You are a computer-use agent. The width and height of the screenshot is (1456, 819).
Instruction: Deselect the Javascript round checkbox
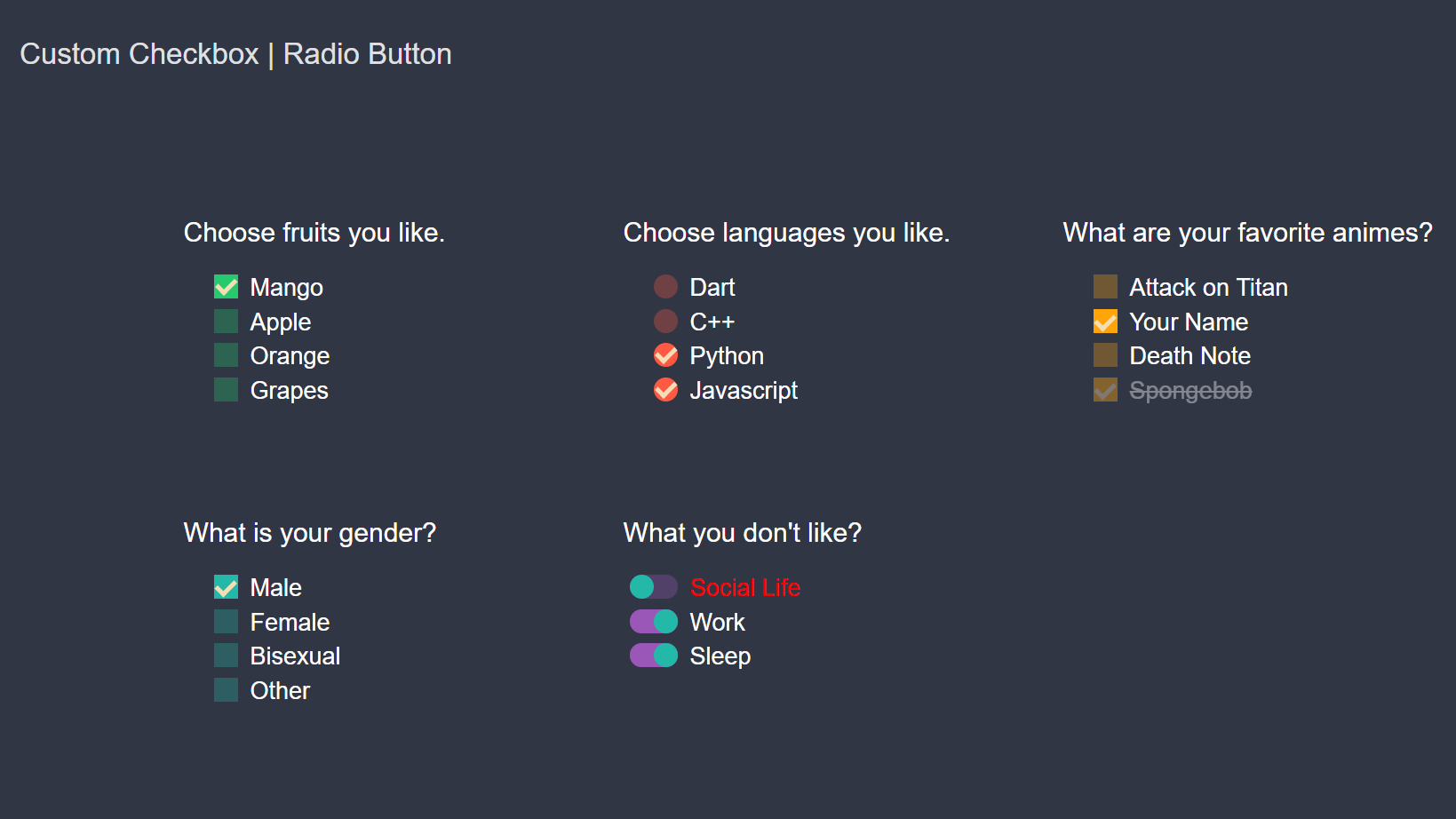[x=665, y=390]
